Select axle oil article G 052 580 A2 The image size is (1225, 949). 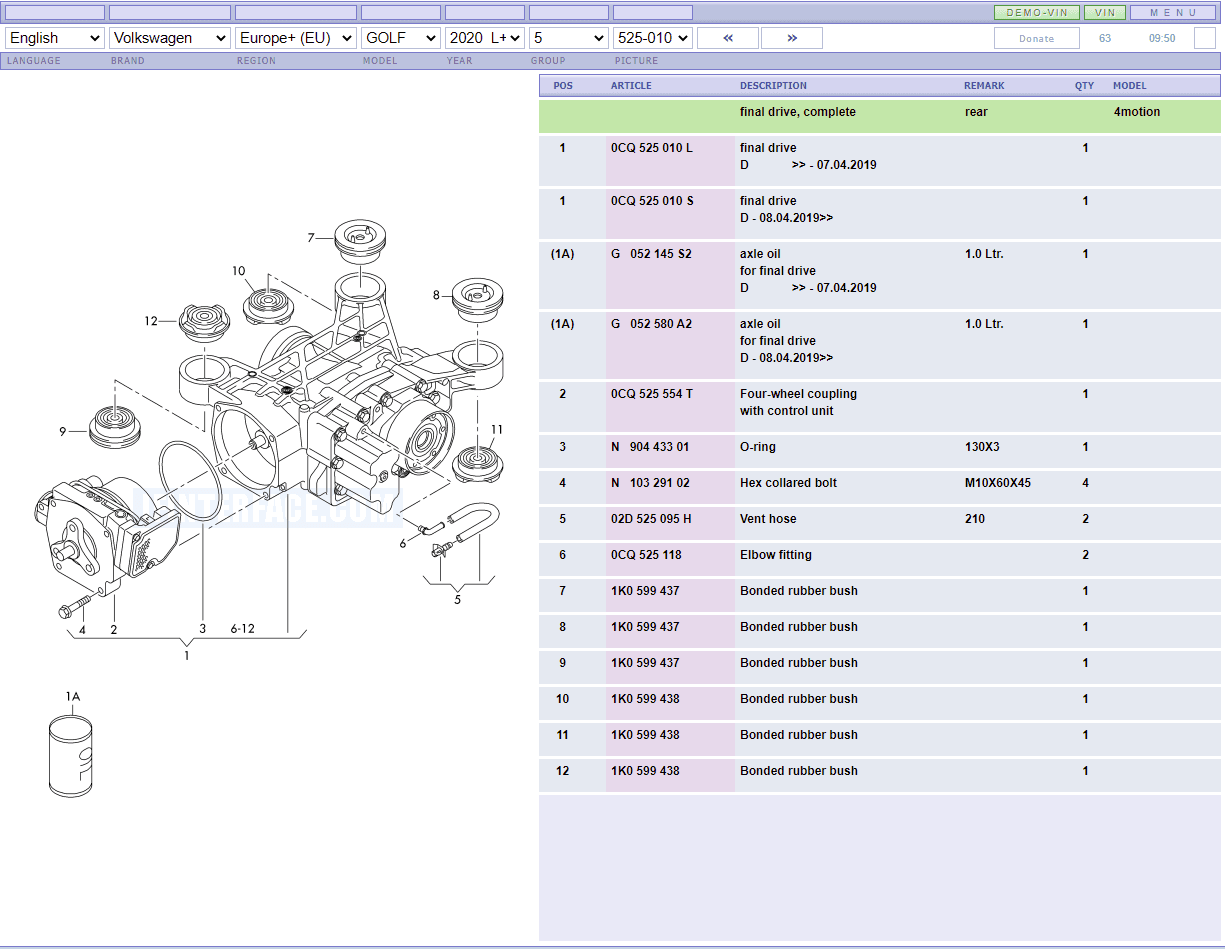651,324
